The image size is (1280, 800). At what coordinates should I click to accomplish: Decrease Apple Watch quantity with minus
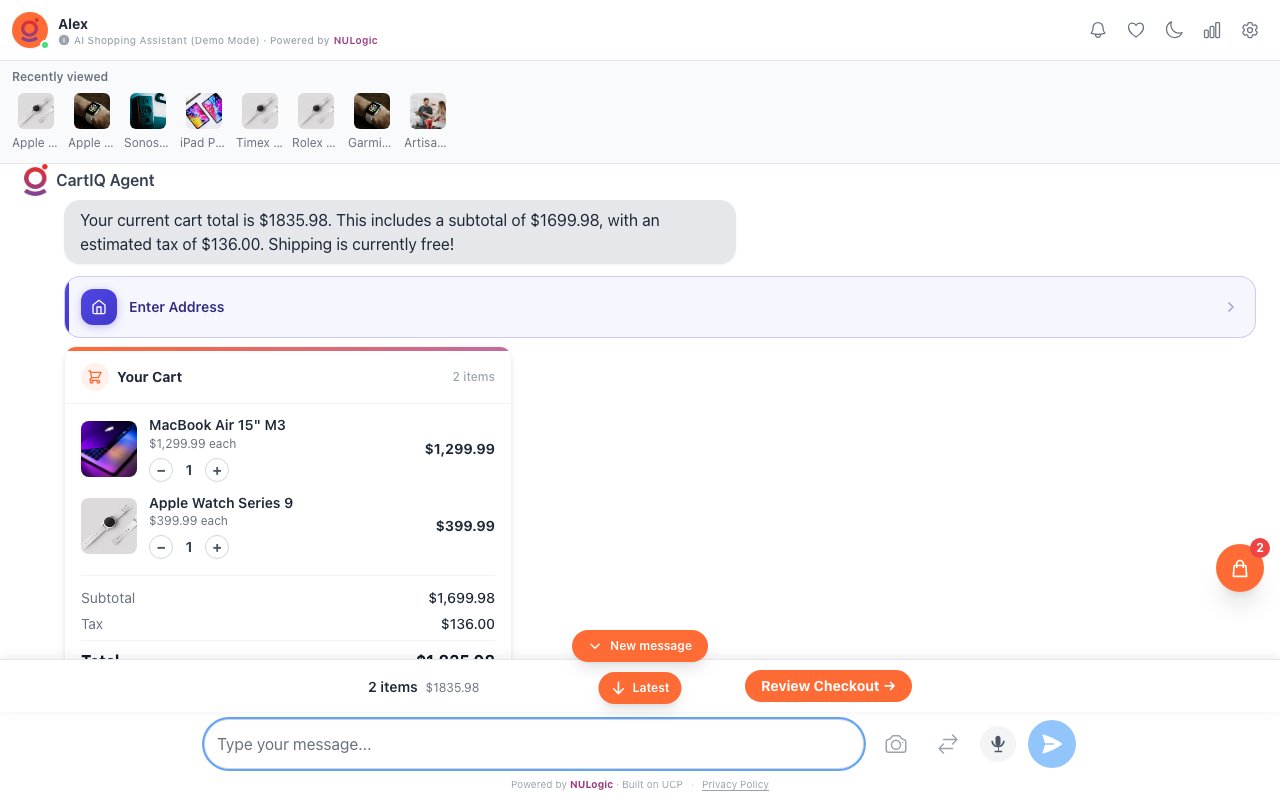pos(161,547)
